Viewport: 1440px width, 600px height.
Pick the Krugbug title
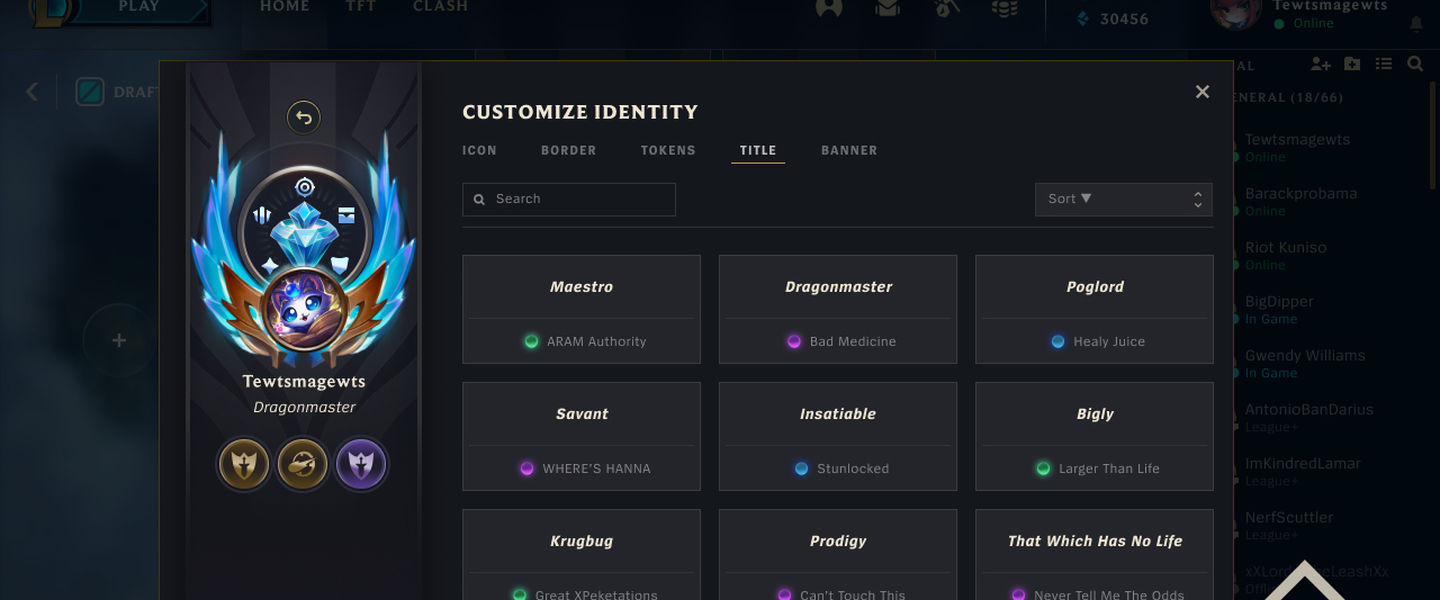581,555
